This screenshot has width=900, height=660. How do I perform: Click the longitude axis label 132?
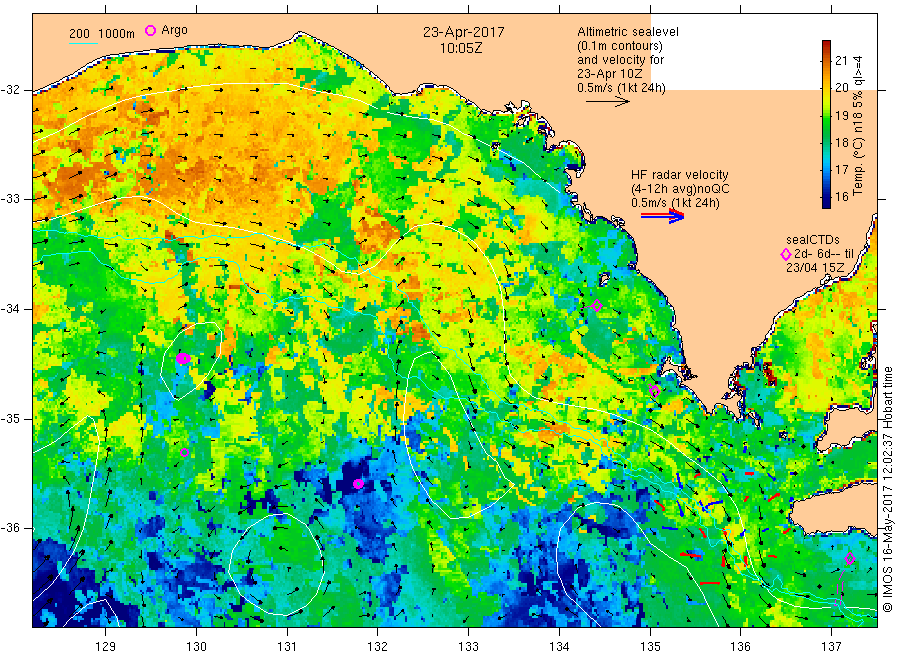coord(378,647)
